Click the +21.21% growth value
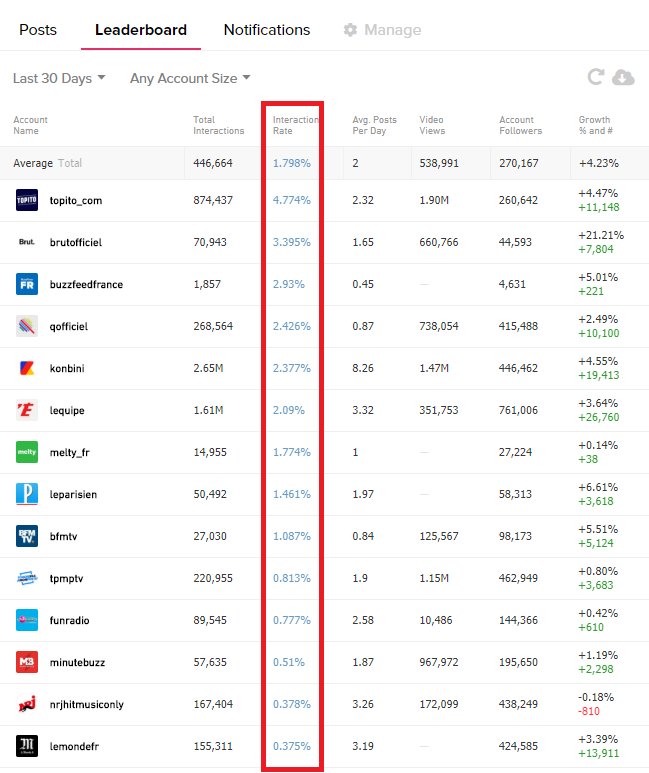This screenshot has height=773, width=649. click(601, 235)
